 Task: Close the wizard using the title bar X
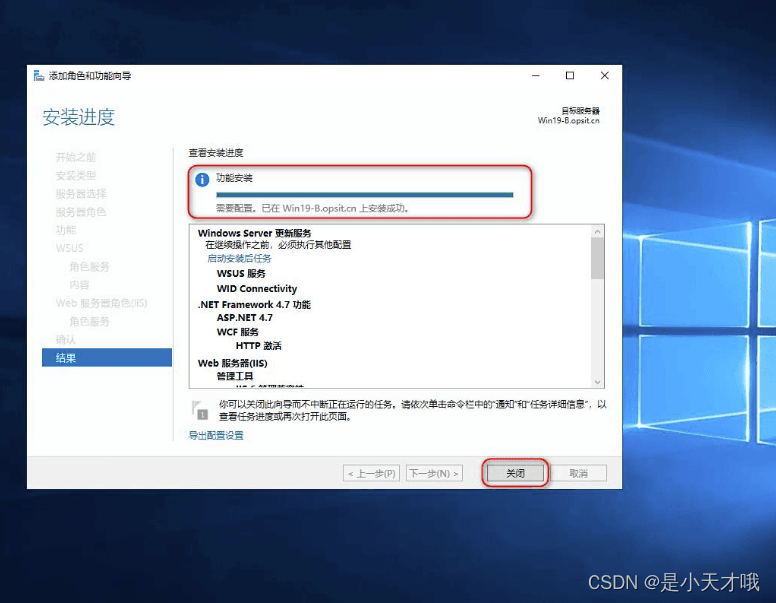(x=604, y=76)
